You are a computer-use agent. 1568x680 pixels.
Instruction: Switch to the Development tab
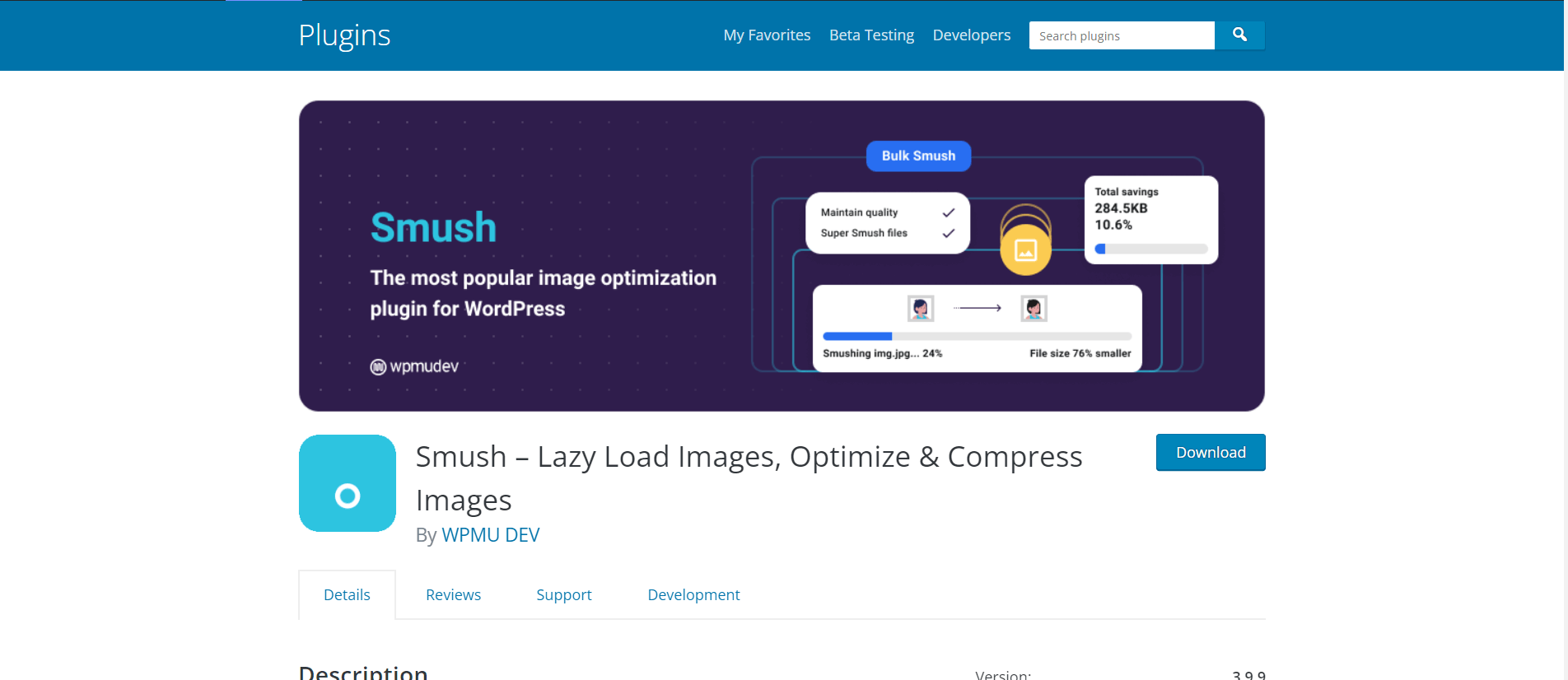[693, 594]
